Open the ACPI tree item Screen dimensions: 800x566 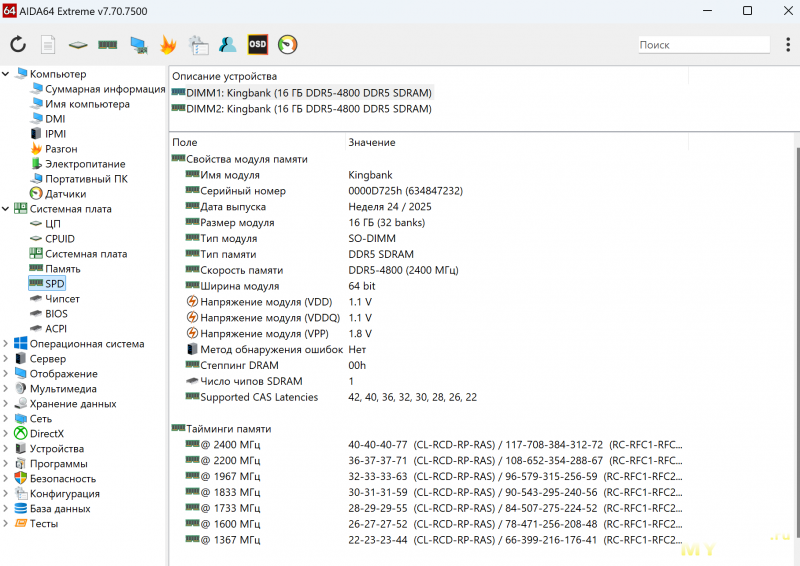56,329
